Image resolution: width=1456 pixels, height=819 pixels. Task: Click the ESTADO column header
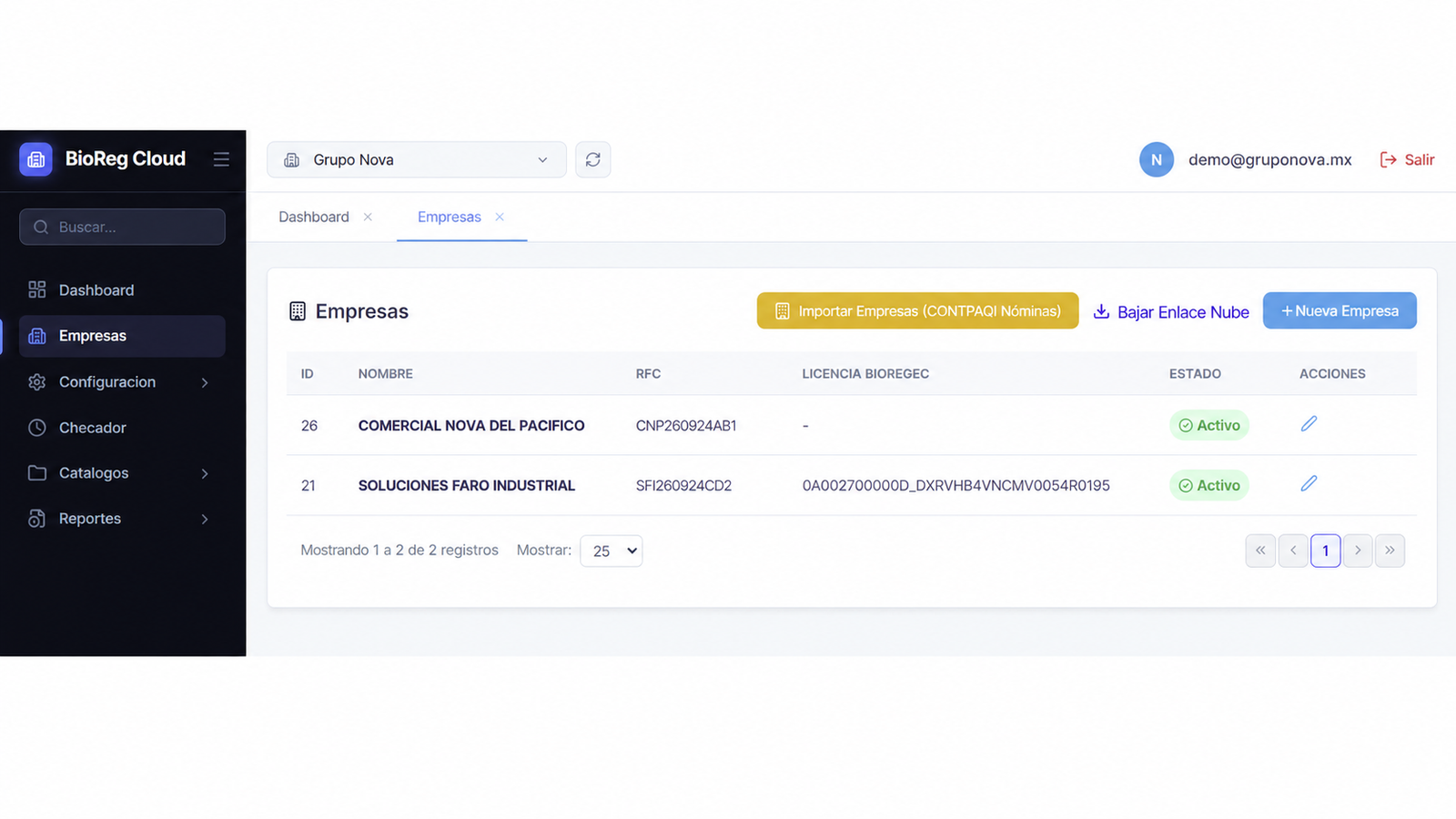(1195, 373)
